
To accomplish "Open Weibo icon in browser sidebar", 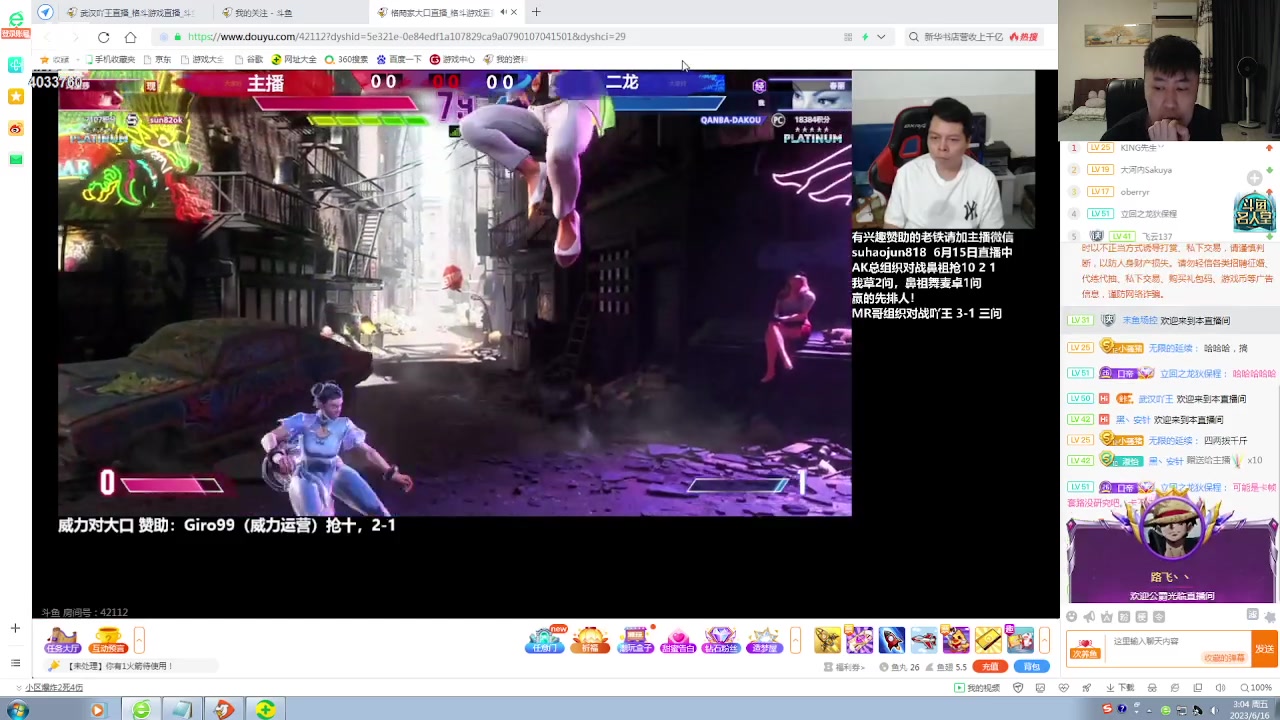I will [16, 129].
